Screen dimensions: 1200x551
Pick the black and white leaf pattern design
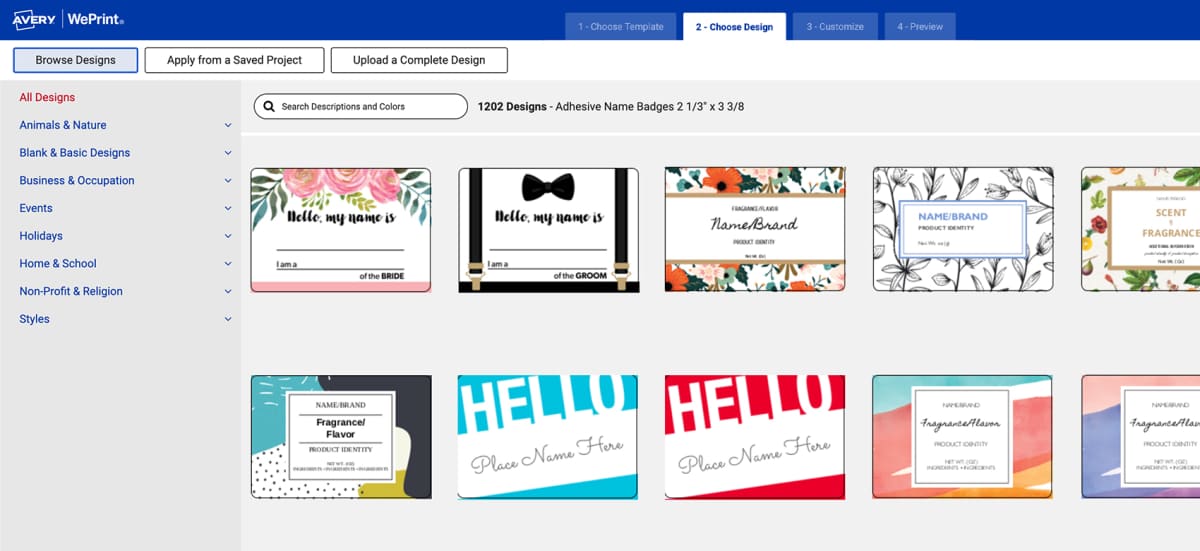pos(962,229)
